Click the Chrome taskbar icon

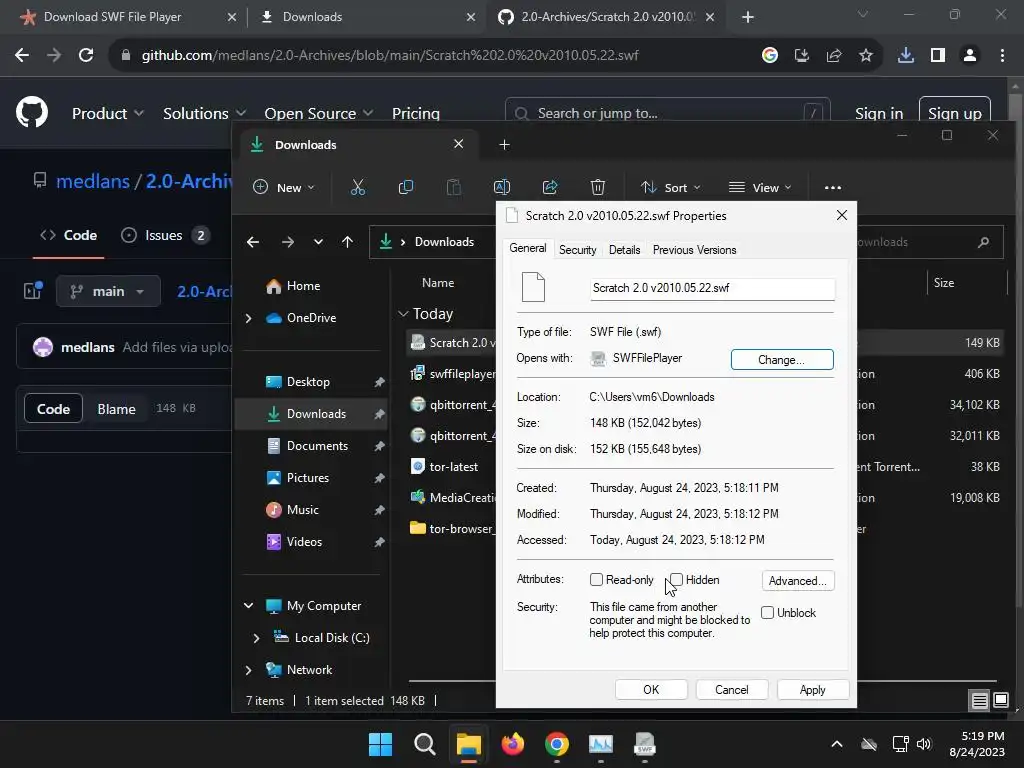click(x=556, y=744)
